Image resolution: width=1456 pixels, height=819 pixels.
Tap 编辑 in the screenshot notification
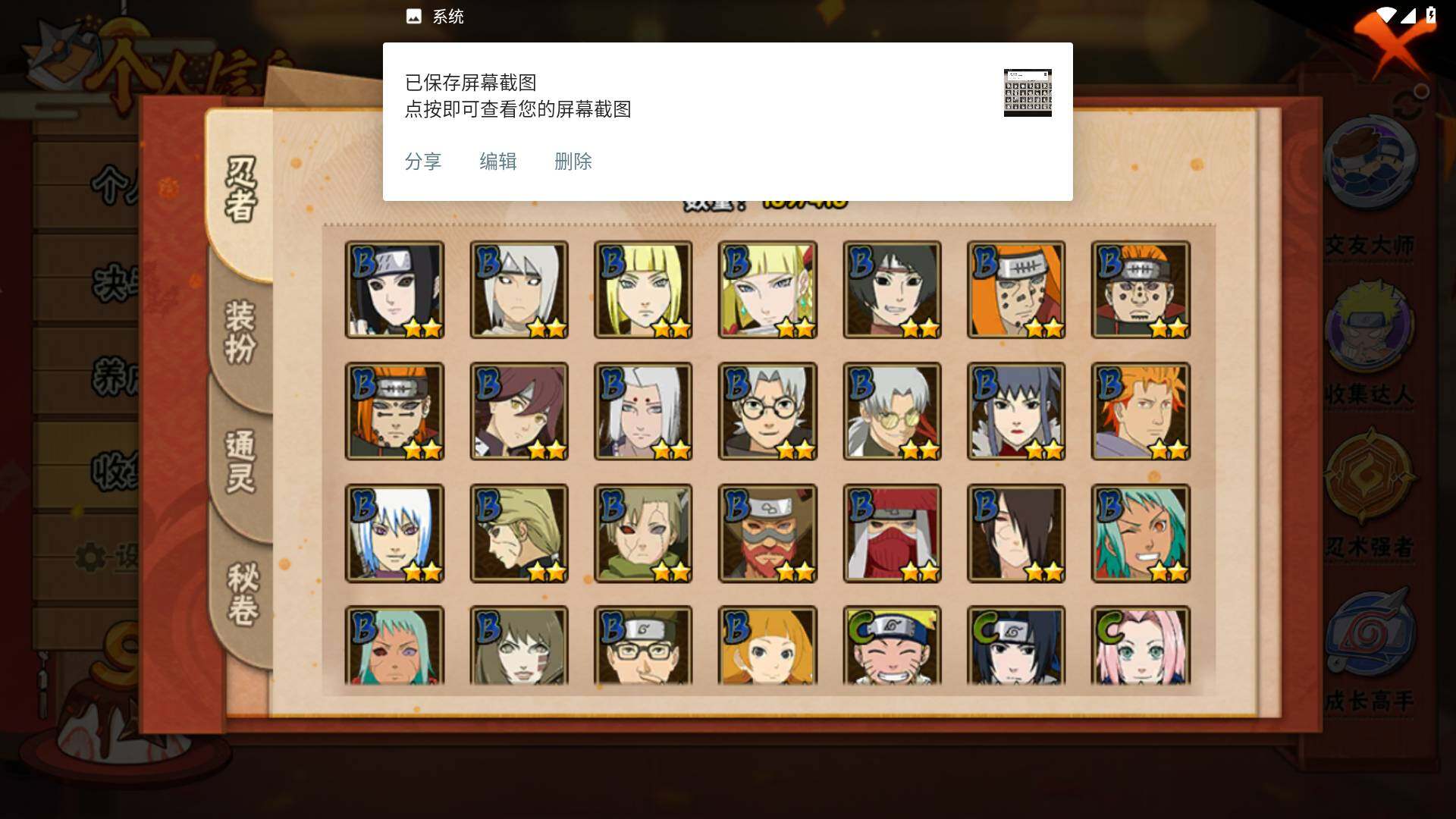coord(497,162)
